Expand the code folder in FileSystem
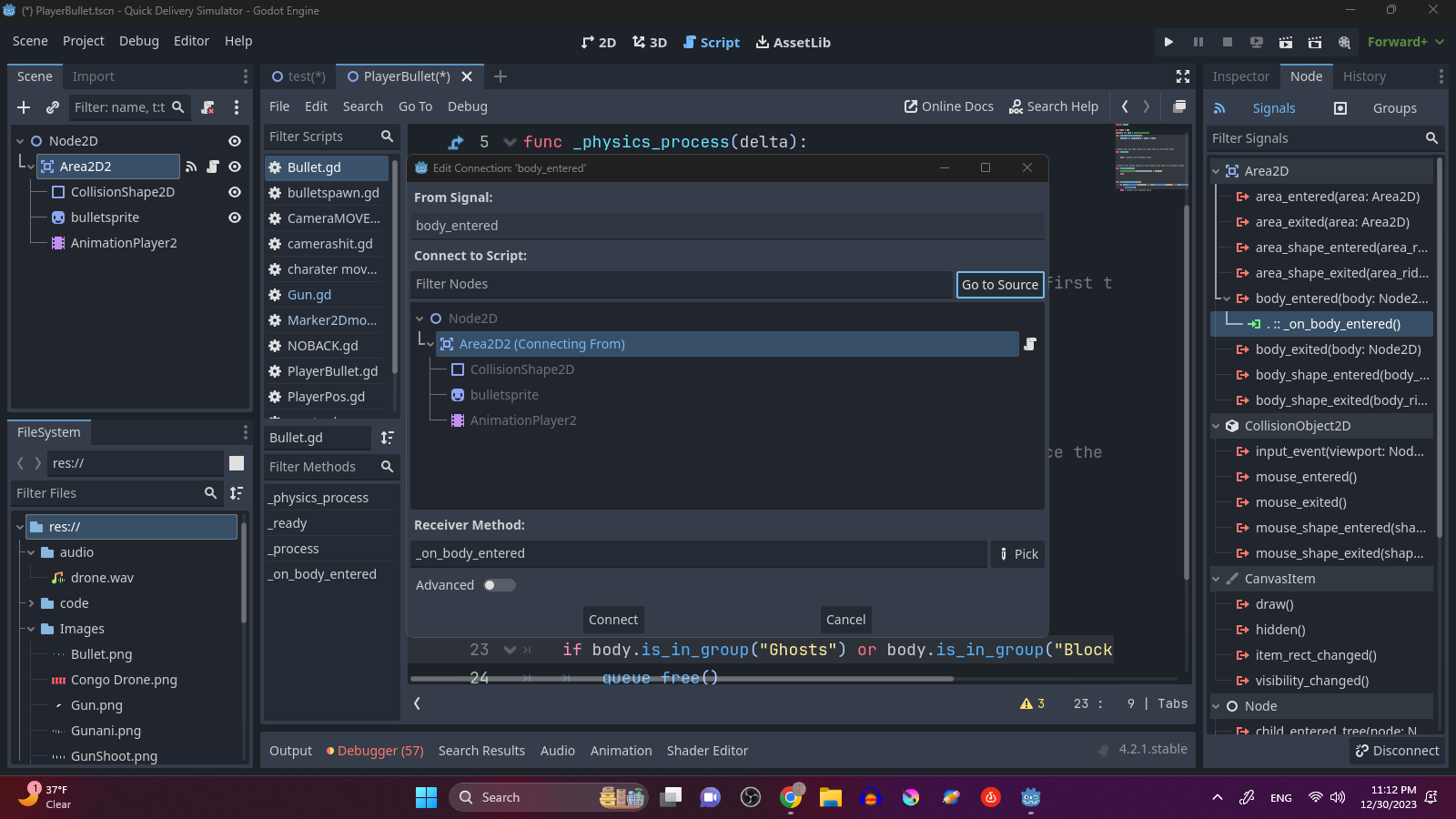This screenshot has height=819, width=1456. [x=31, y=603]
